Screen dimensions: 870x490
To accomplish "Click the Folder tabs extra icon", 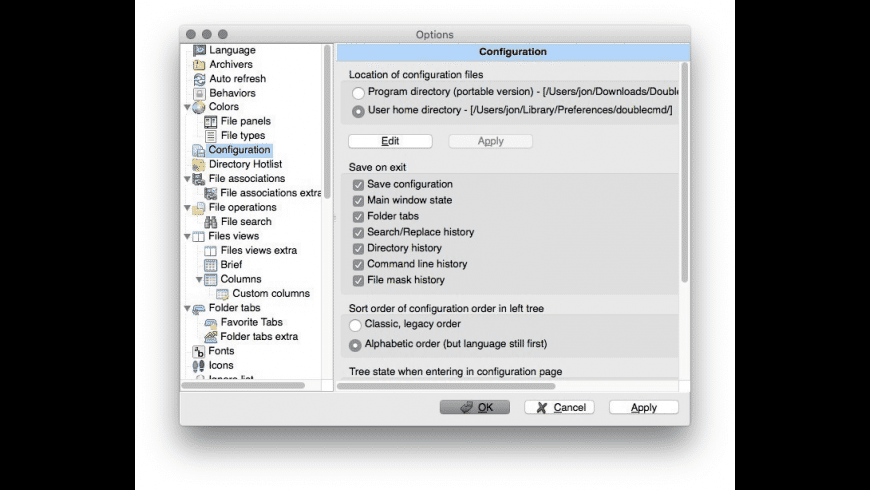I will 210,337.
